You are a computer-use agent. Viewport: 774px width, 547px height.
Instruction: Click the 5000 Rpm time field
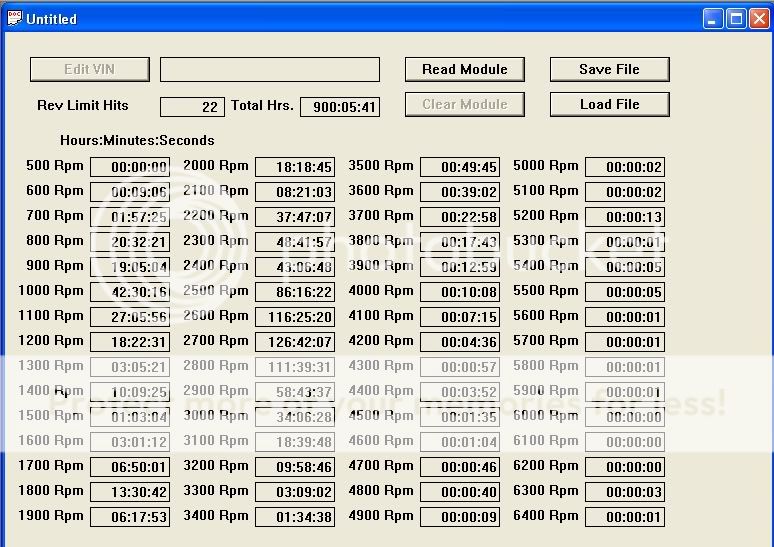(x=625, y=167)
